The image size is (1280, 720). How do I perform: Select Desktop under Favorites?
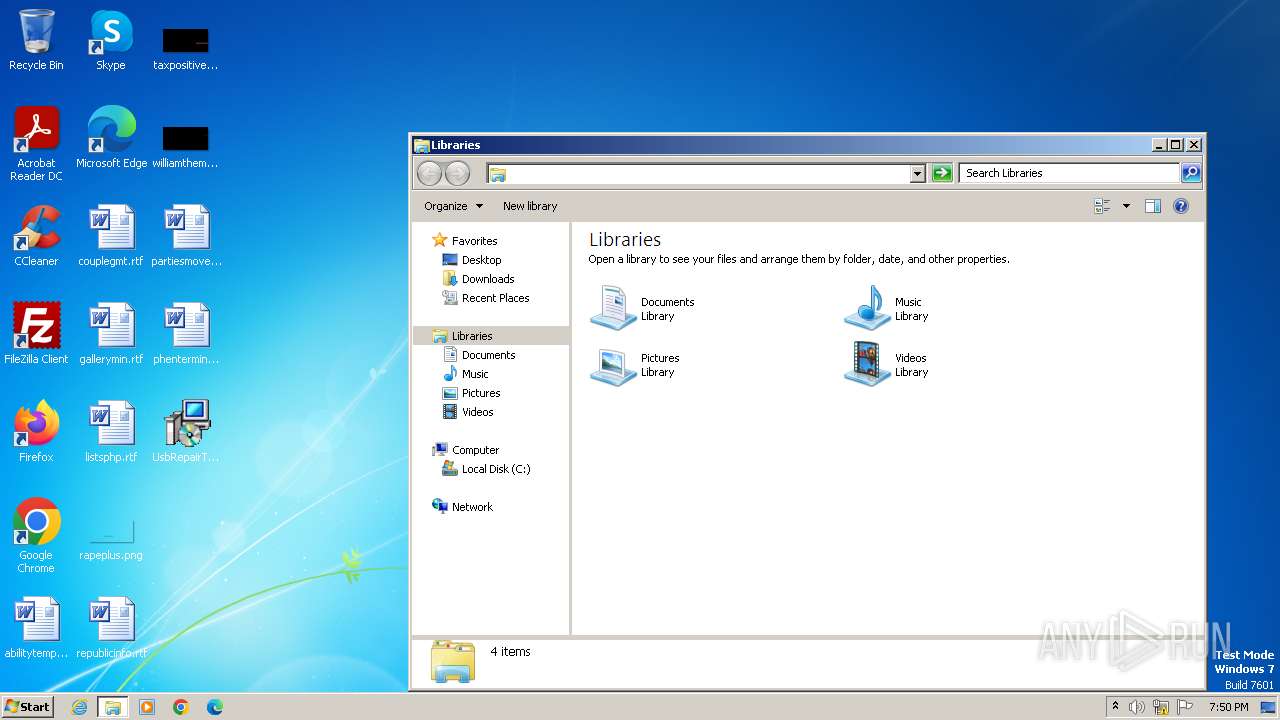tap(472, 260)
